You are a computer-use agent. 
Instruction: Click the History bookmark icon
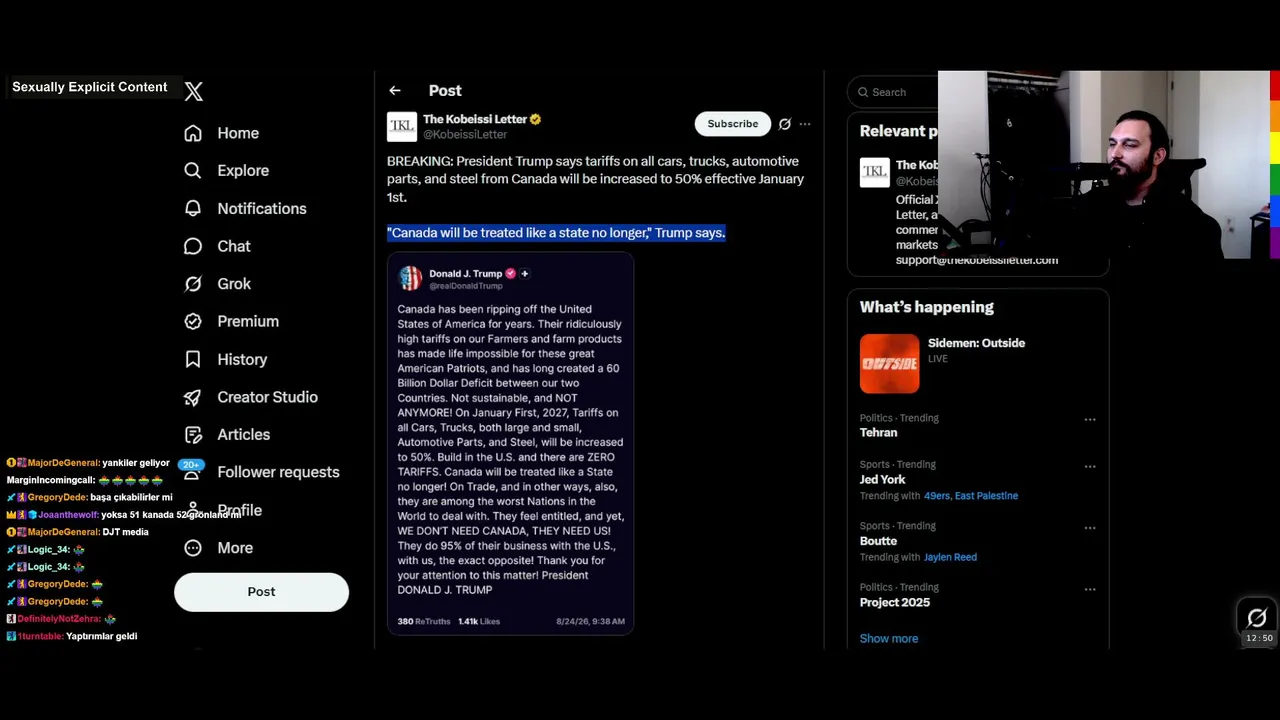point(193,359)
